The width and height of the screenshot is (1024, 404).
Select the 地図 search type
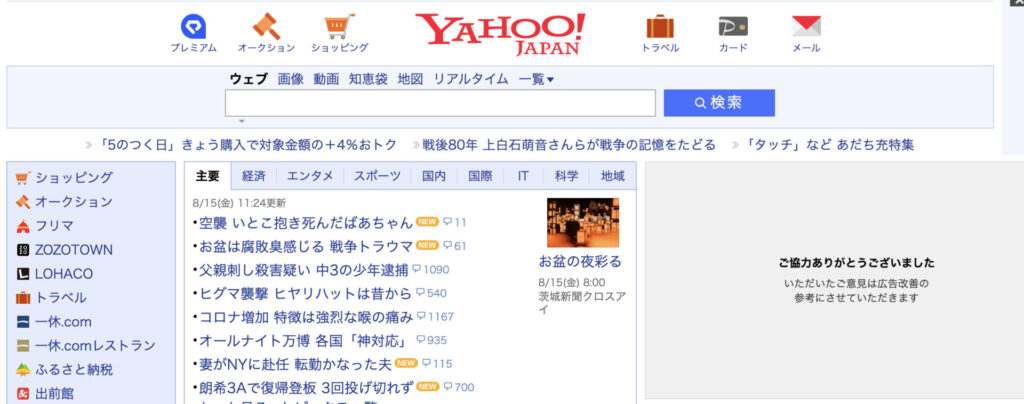click(411, 79)
